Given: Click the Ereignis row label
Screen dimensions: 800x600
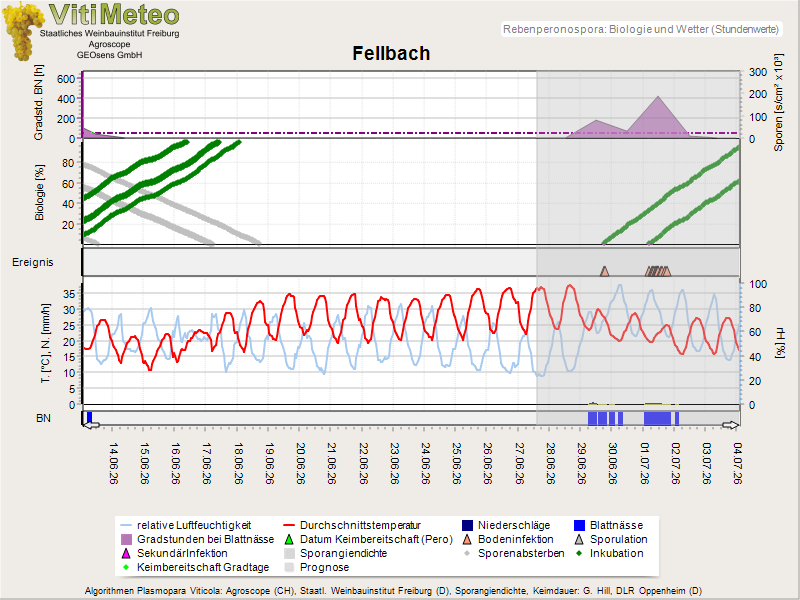Looking at the screenshot, I should click(x=33, y=262).
